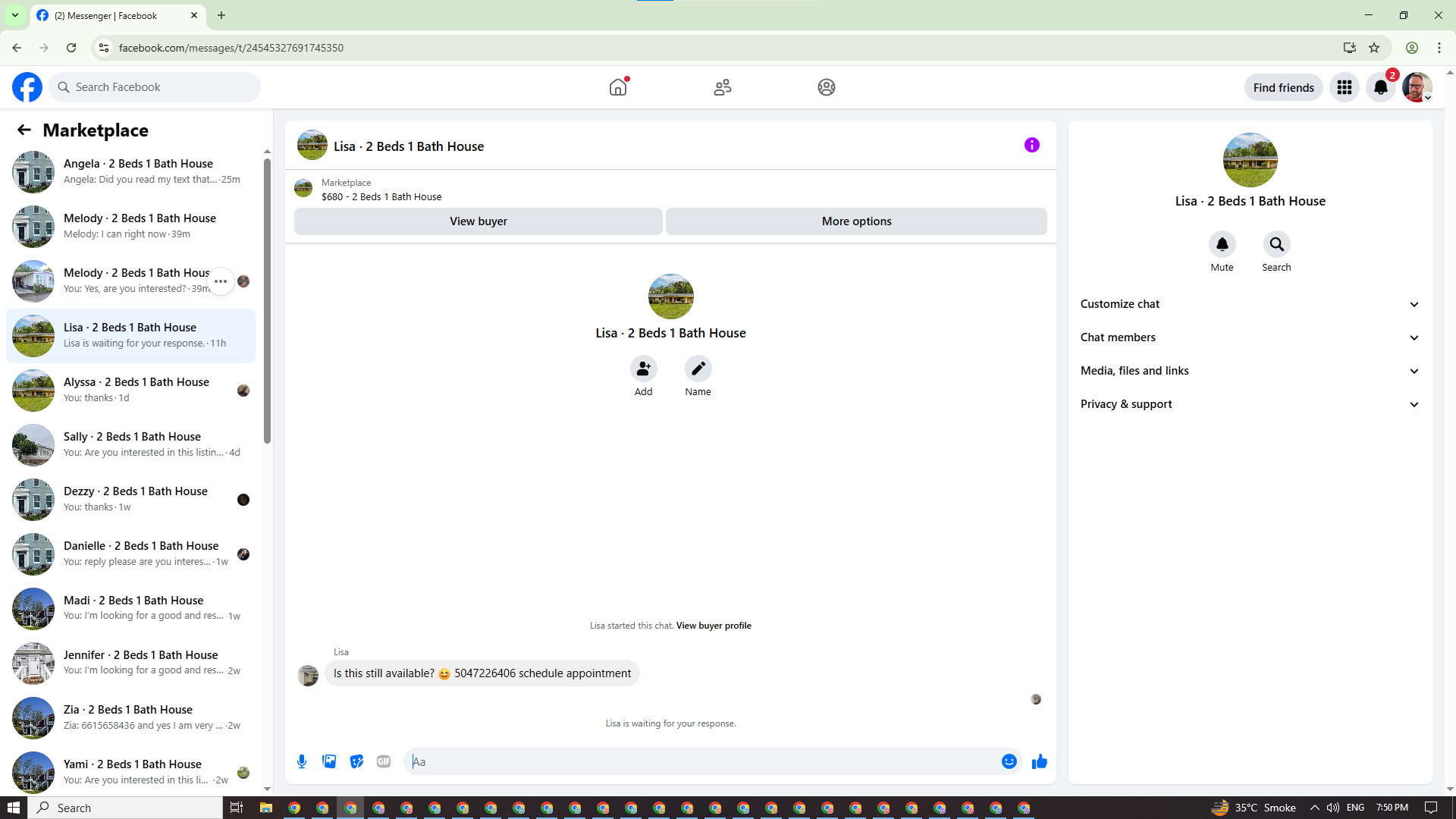The image size is (1456, 819).
Task: Open Melody 'I can right now' conversation
Action: (130, 226)
